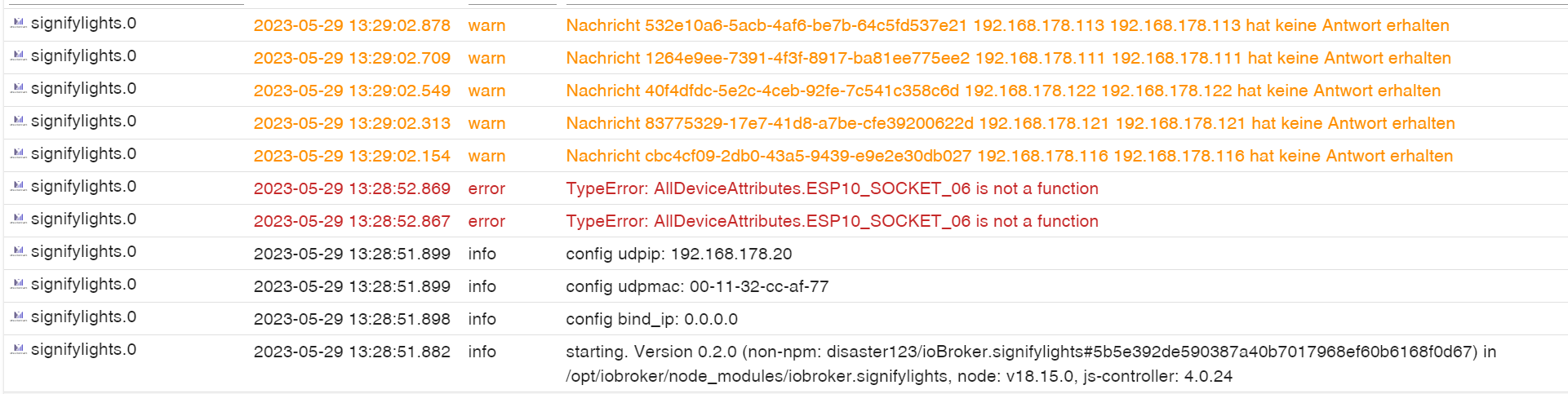Click adapter icon in 13:28:52.869 error row

click(x=18, y=187)
